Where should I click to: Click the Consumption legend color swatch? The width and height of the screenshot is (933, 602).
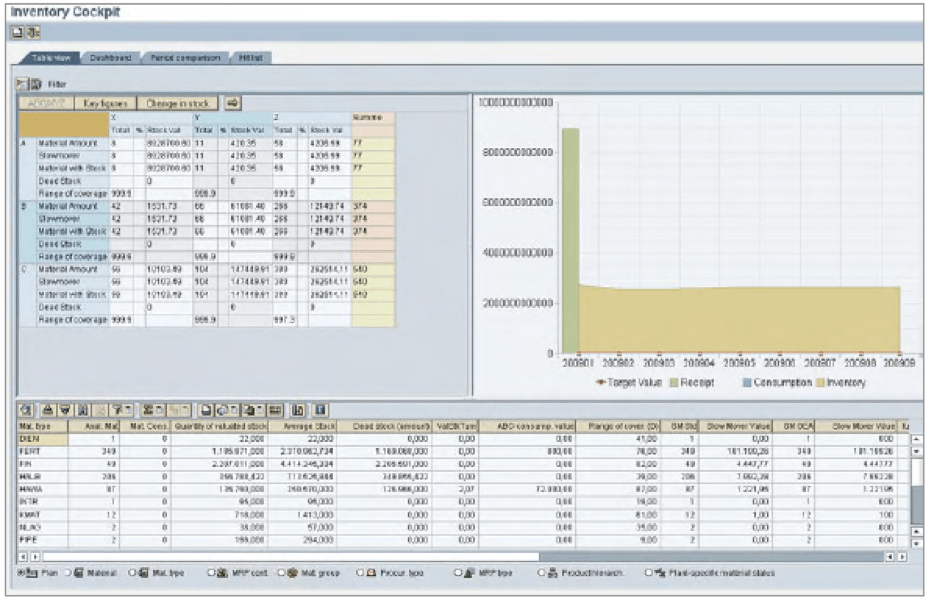point(747,382)
